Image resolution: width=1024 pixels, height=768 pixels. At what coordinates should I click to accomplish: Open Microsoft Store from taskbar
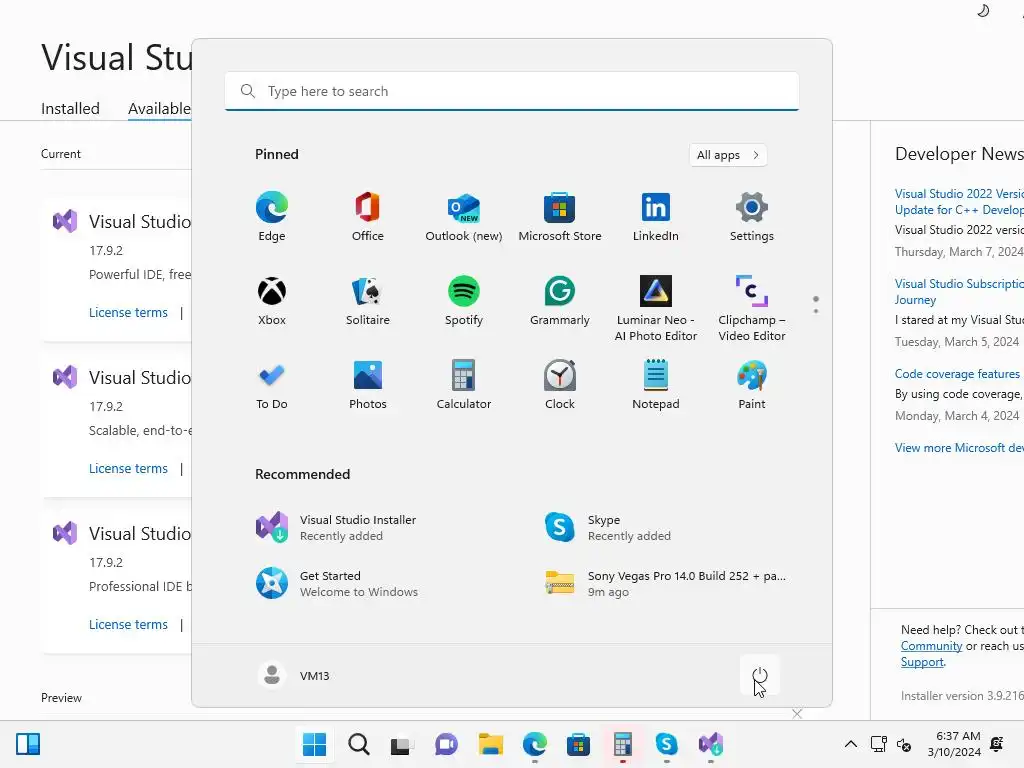578,744
